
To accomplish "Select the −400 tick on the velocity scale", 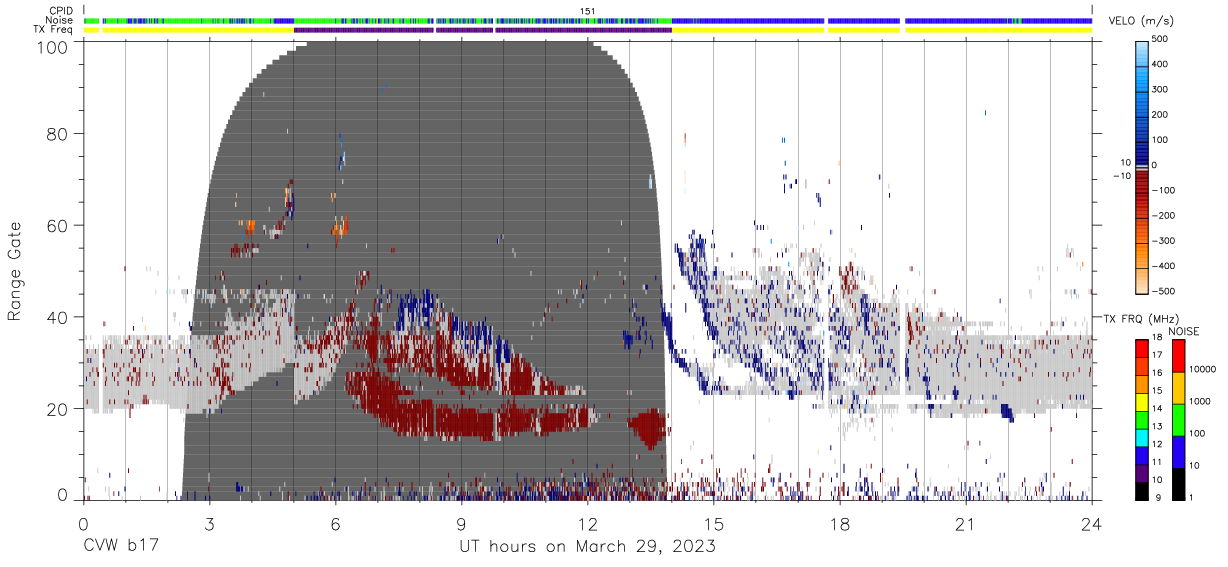I will pyautogui.click(x=1162, y=266).
